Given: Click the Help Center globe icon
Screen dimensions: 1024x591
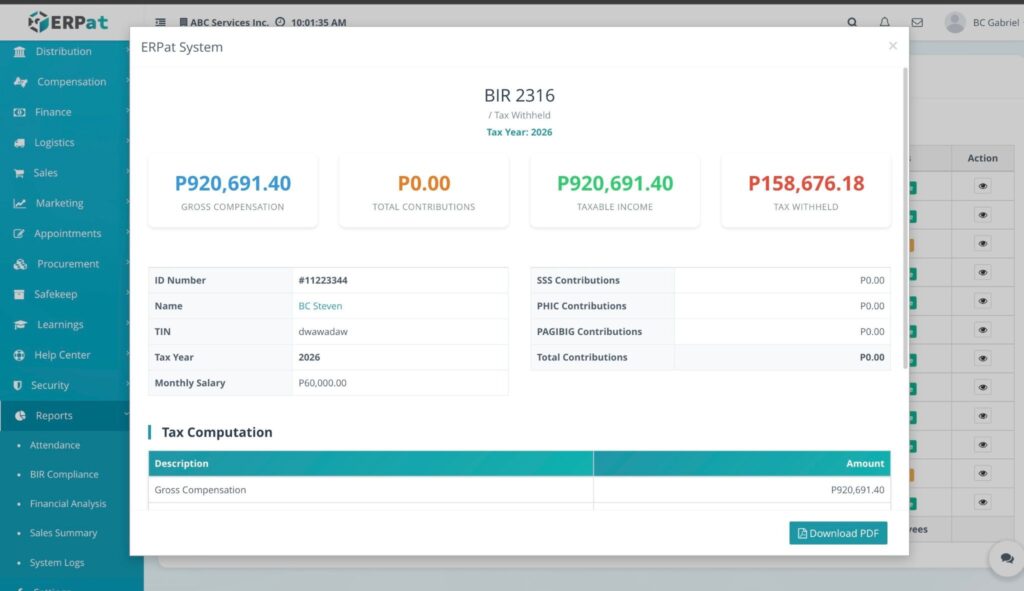Looking at the screenshot, I should 20,355.
